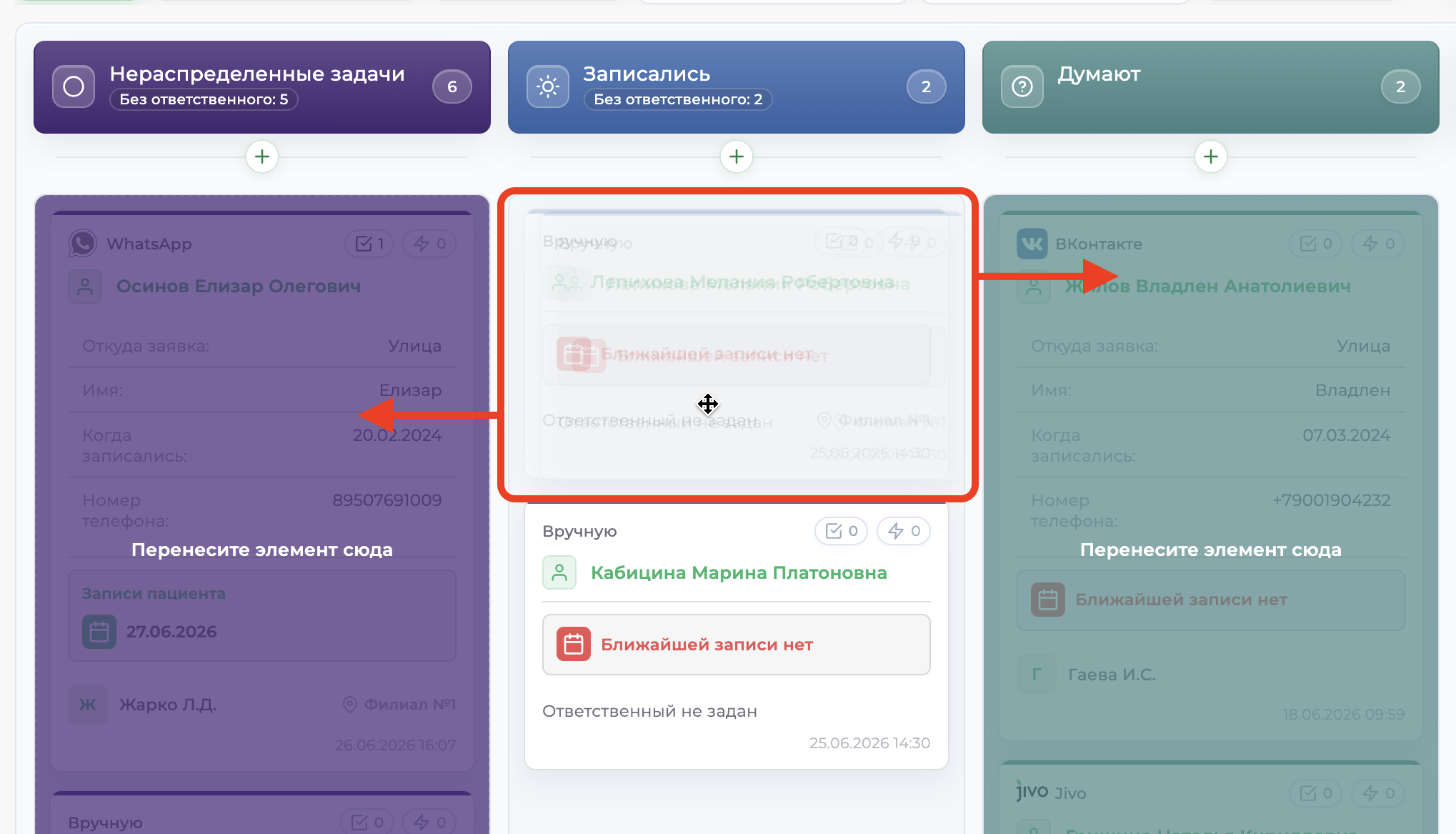Click 'Ближайшей записи нет' on Жилов card
This screenshot has width=1456, height=834.
click(1181, 600)
